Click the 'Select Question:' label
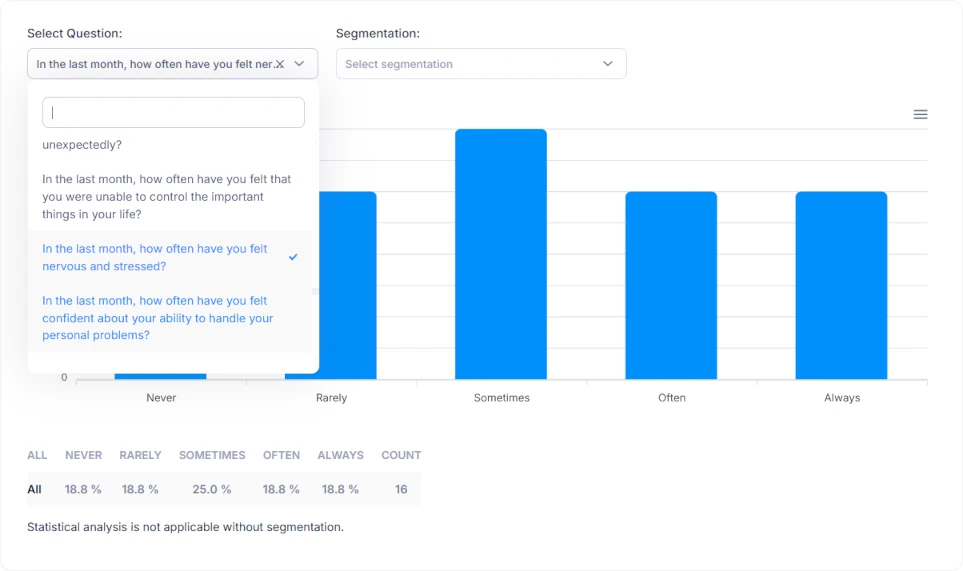The height and width of the screenshot is (571, 963). click(74, 34)
